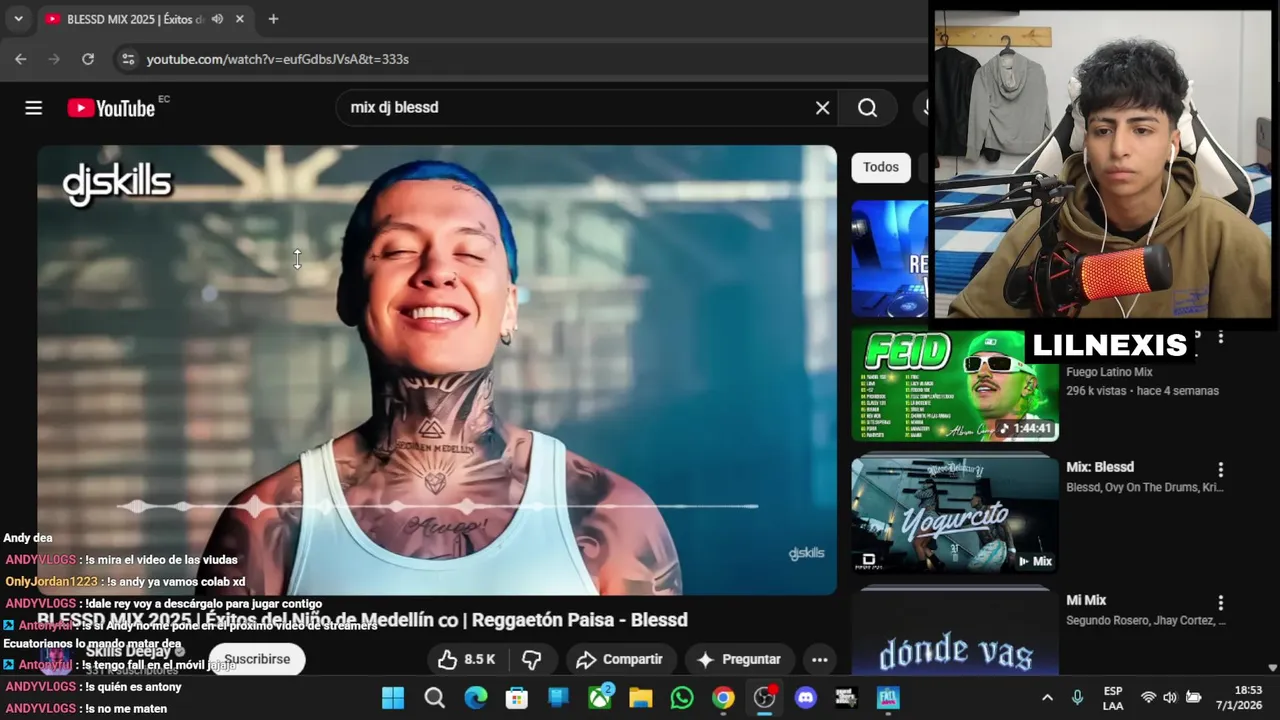1280x720 pixels.
Task: Open Xbox app from taskbar
Action: [x=599, y=698]
